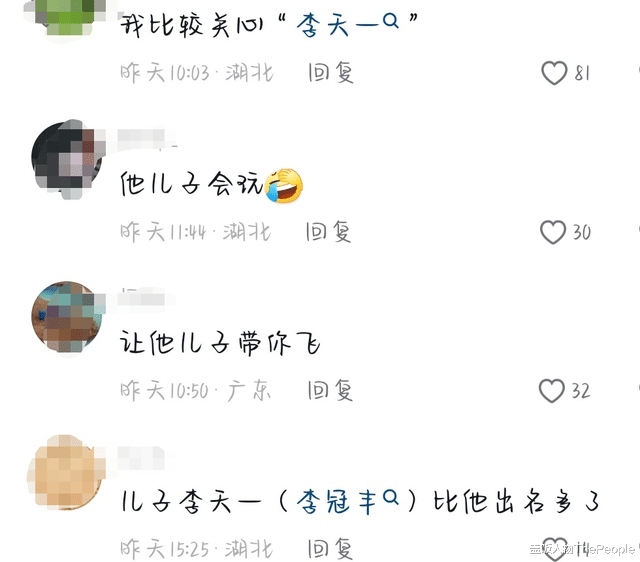Click username above 让他儿子带你飞 comment

pyautogui.click(x=142, y=297)
